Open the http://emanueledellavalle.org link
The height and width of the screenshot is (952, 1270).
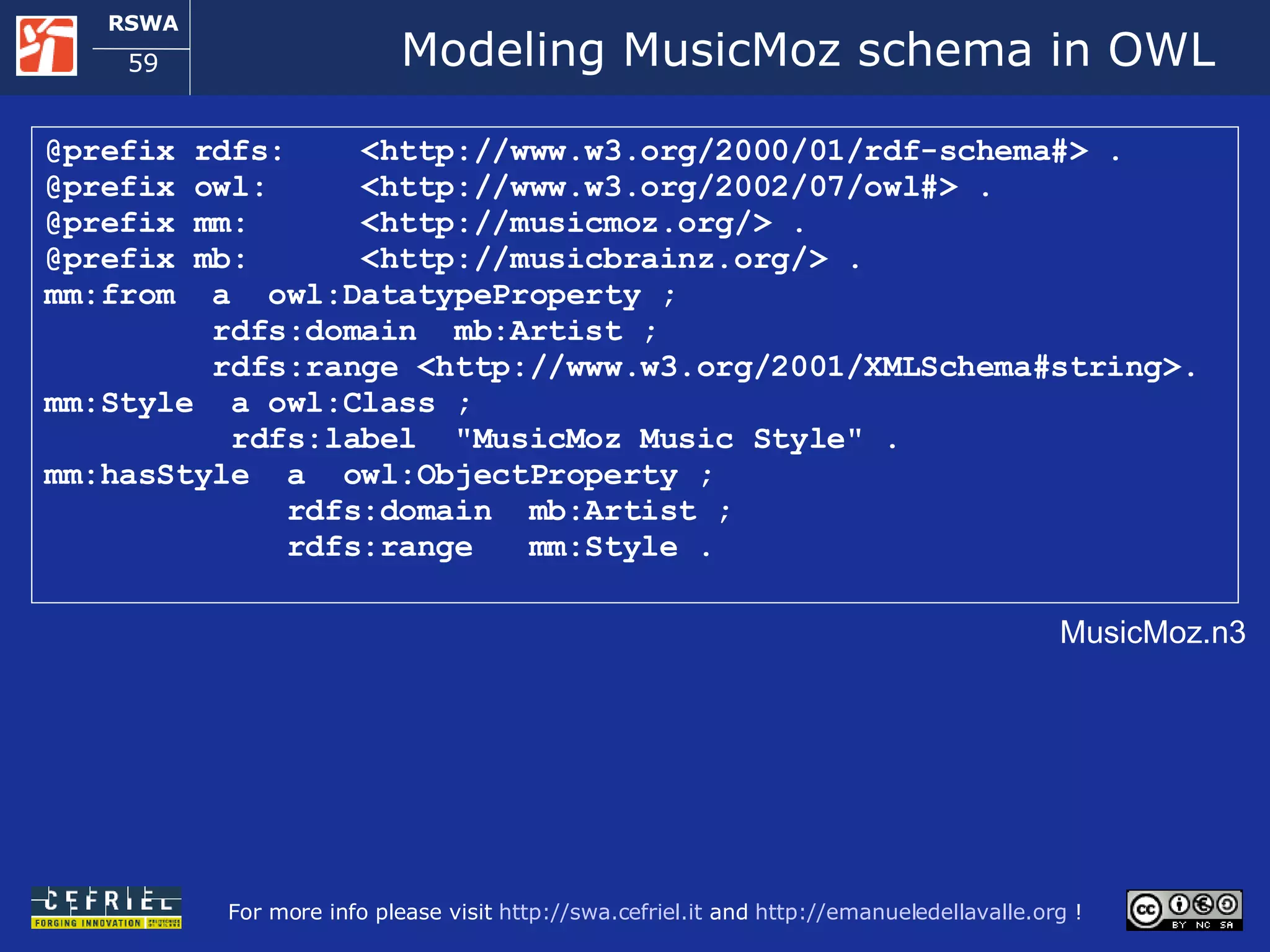click(911, 912)
